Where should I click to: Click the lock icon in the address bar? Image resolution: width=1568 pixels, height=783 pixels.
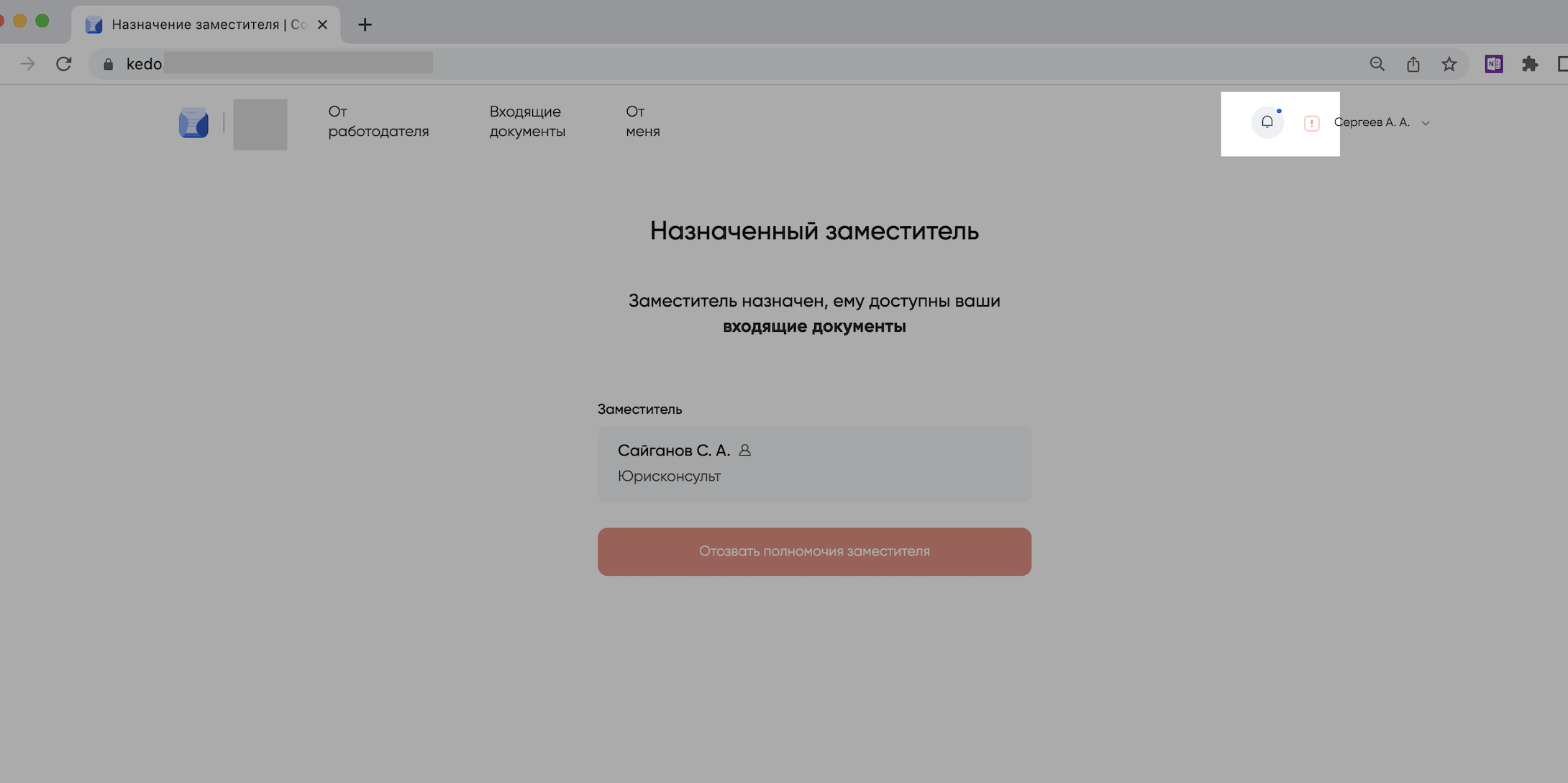pyautogui.click(x=109, y=64)
